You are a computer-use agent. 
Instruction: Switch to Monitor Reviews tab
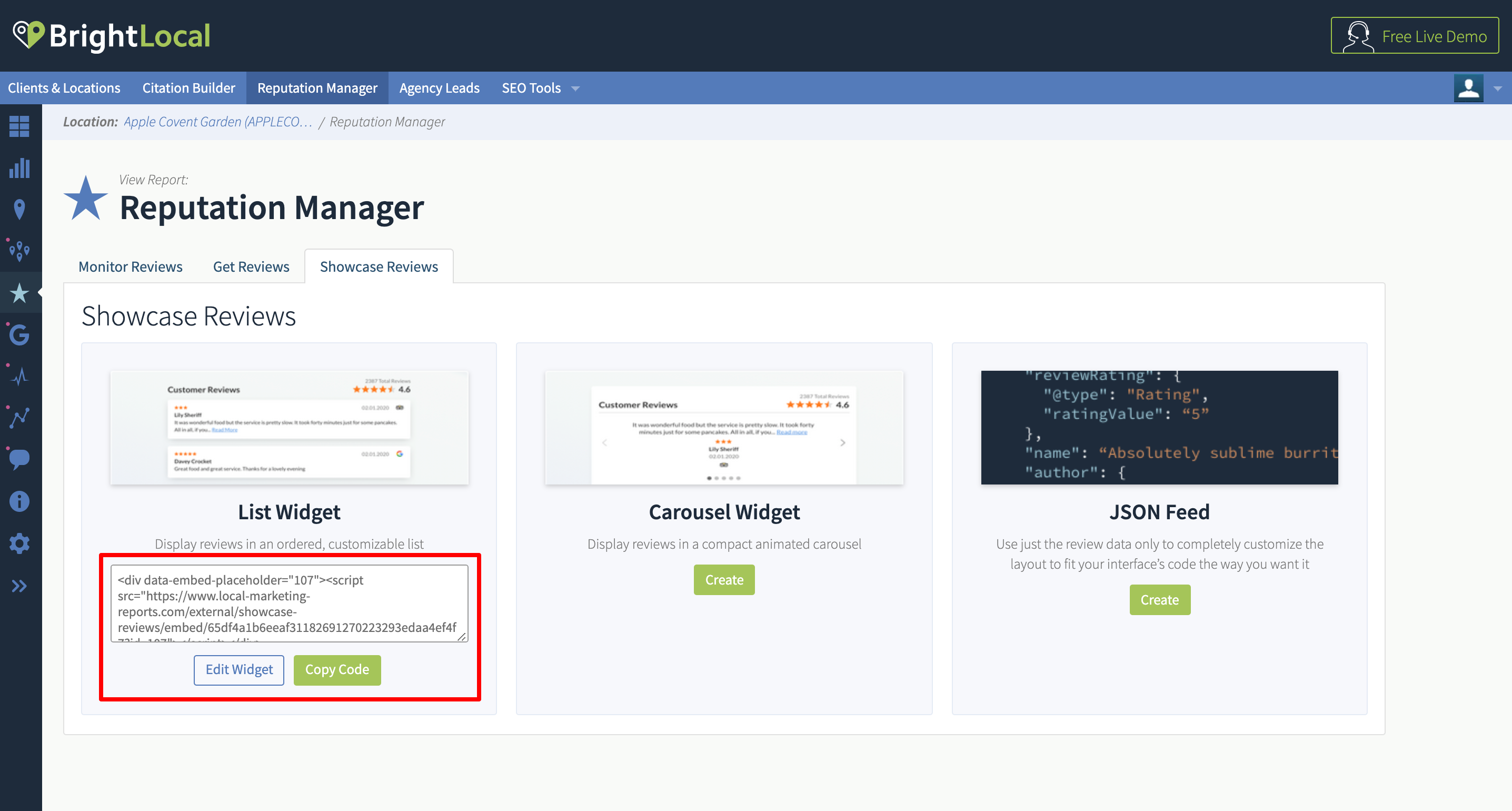pyautogui.click(x=131, y=266)
